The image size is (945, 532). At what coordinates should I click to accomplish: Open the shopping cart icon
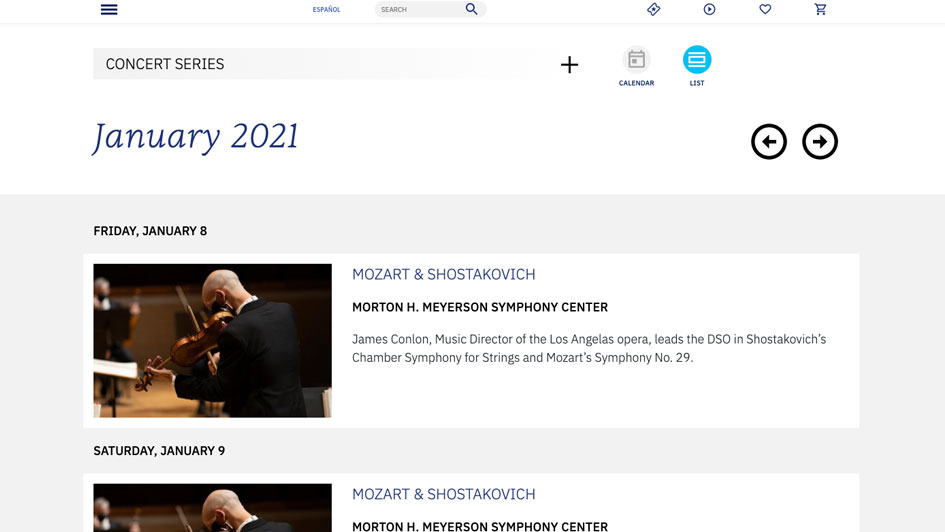coord(820,9)
